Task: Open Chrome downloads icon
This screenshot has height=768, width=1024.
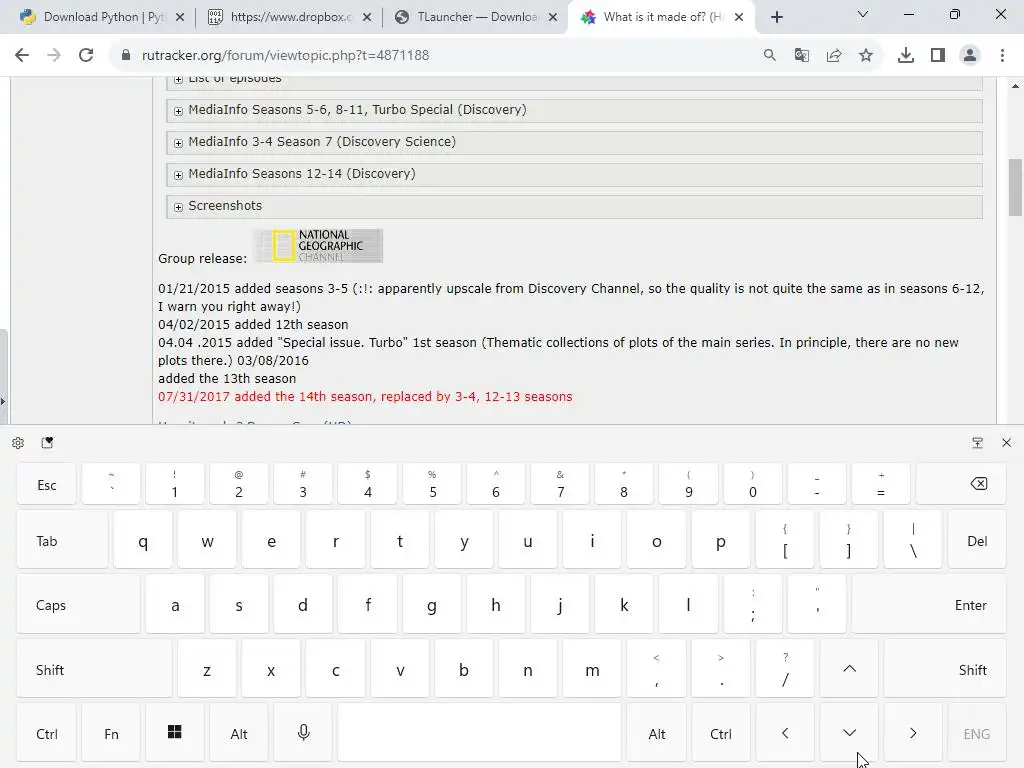Action: 905,56
